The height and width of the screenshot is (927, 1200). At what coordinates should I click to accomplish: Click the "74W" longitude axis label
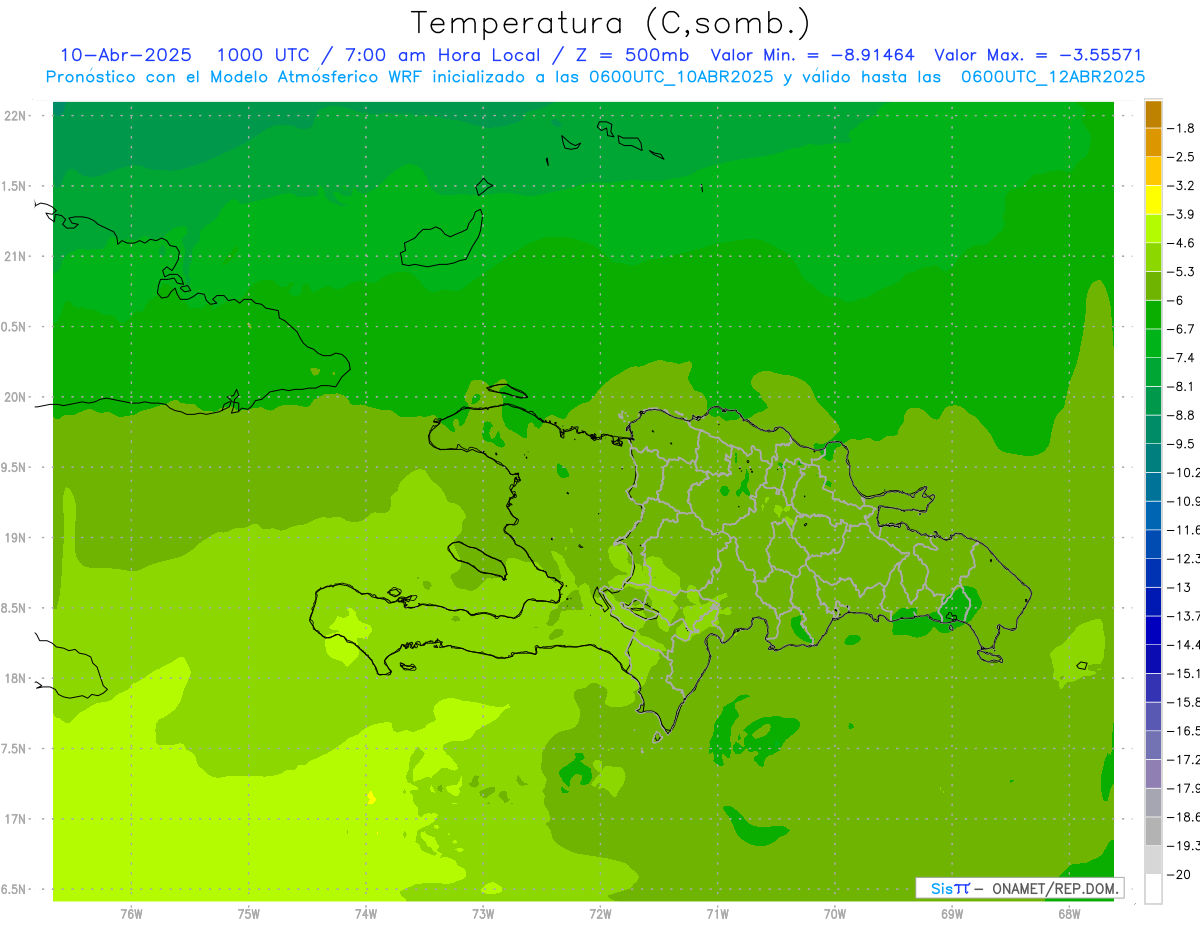(x=366, y=913)
